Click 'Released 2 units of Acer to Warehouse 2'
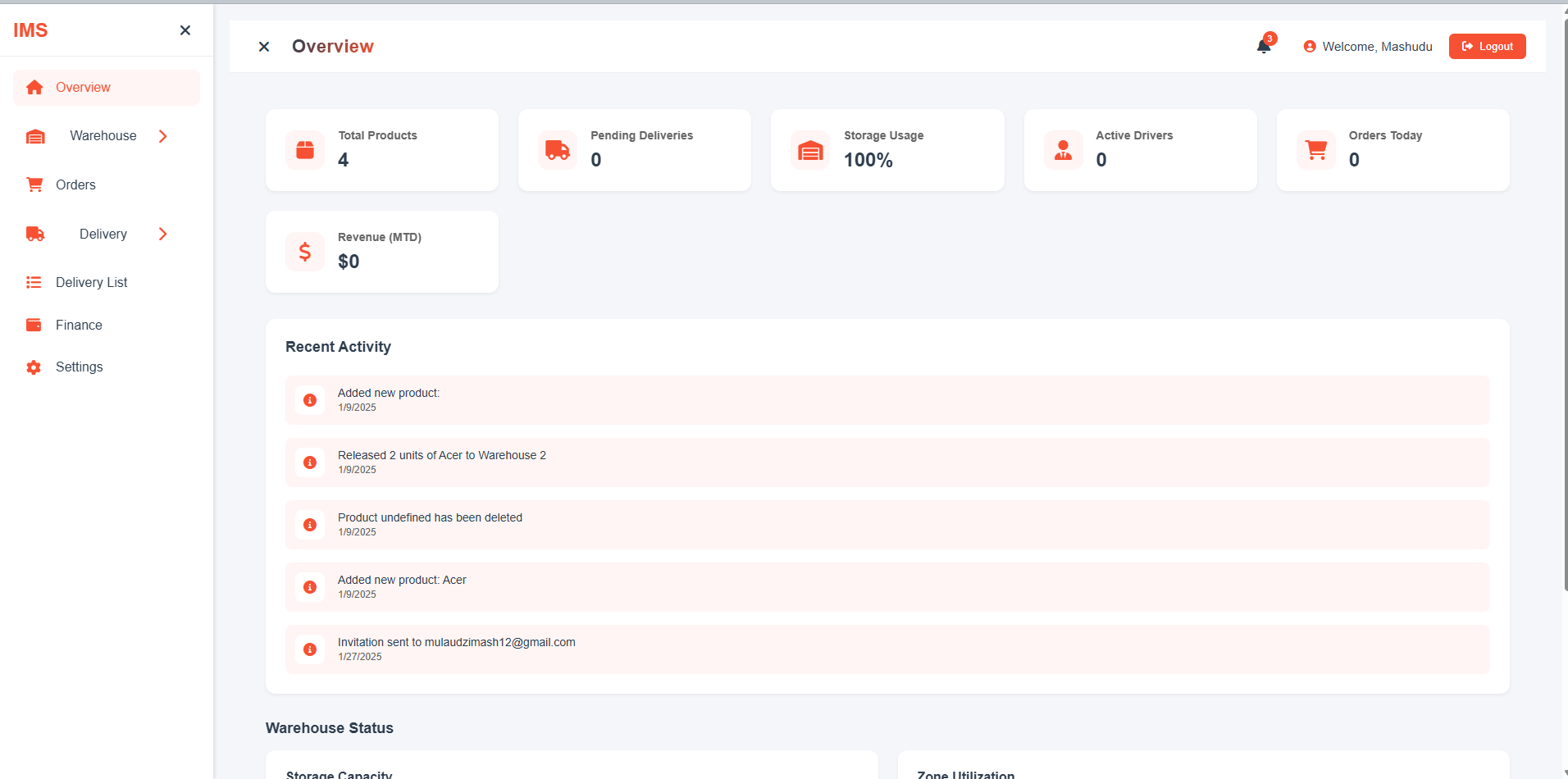 coord(442,455)
